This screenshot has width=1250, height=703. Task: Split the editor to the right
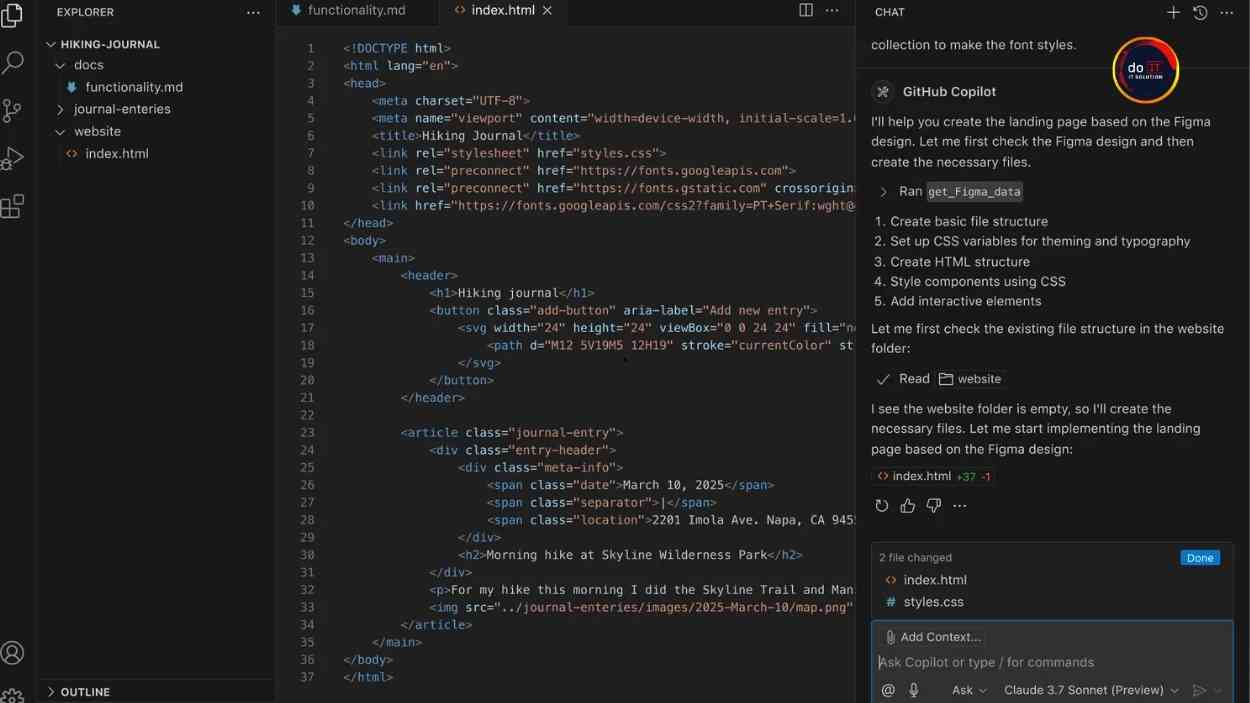pyautogui.click(x=806, y=10)
